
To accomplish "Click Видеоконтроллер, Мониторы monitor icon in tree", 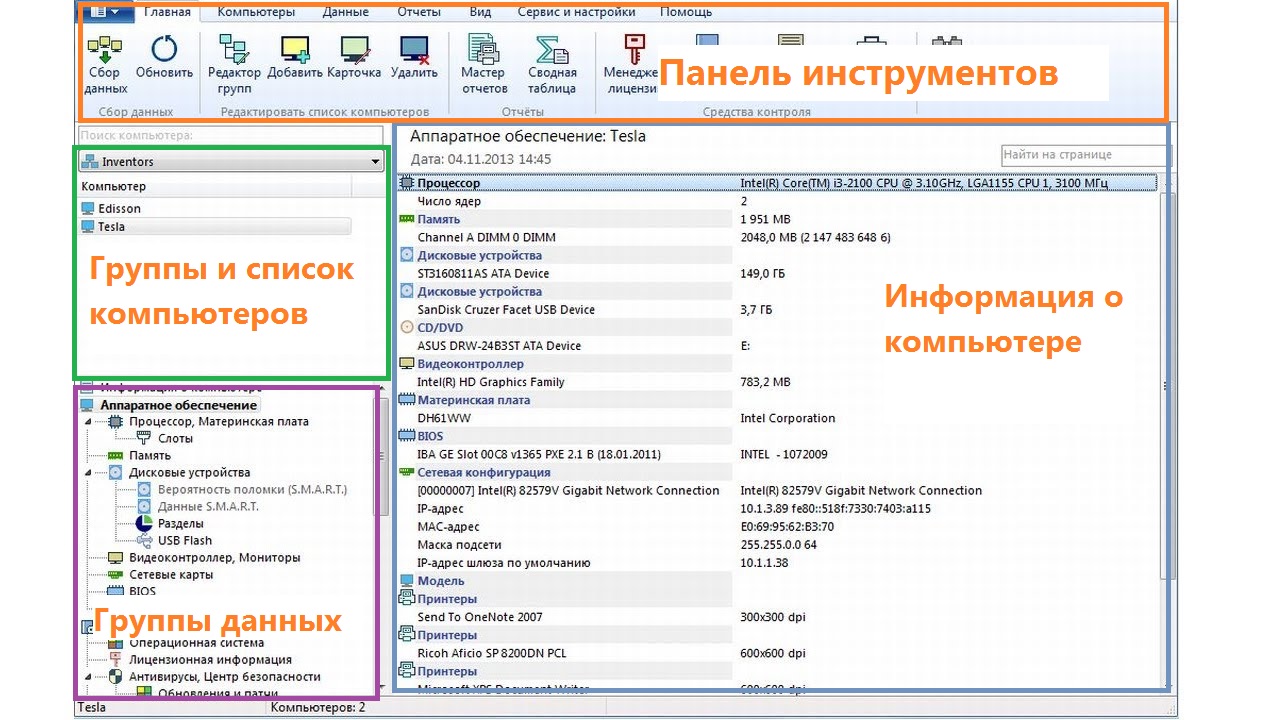I will pos(115,558).
